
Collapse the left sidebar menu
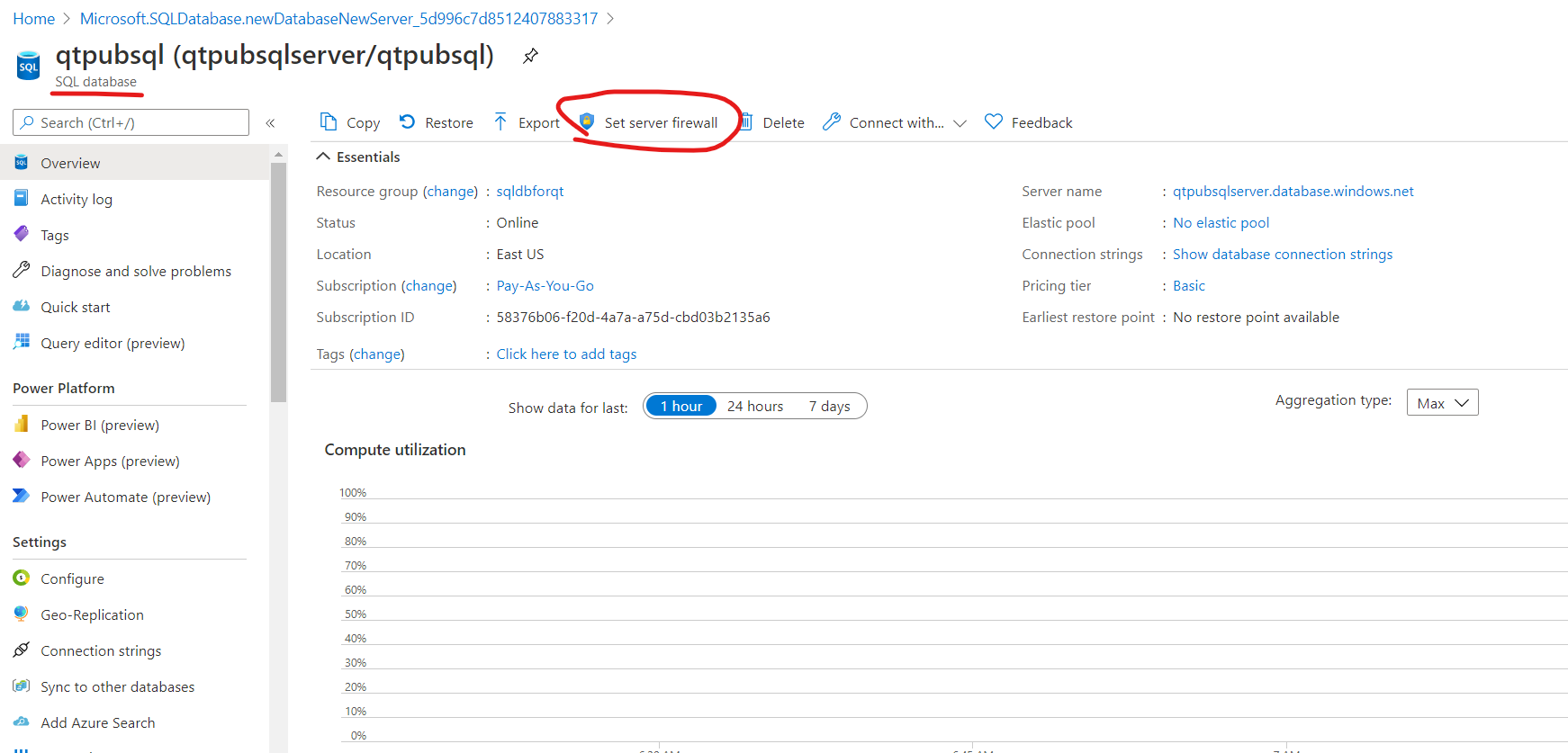[x=270, y=123]
